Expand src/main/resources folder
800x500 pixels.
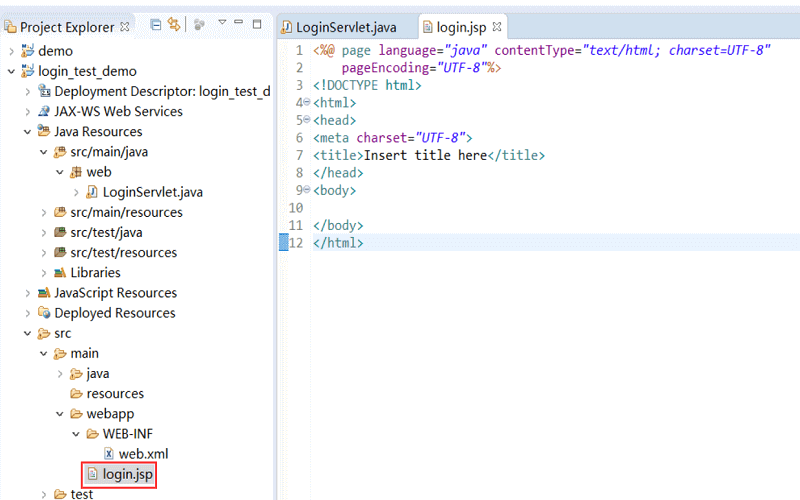[x=44, y=212]
